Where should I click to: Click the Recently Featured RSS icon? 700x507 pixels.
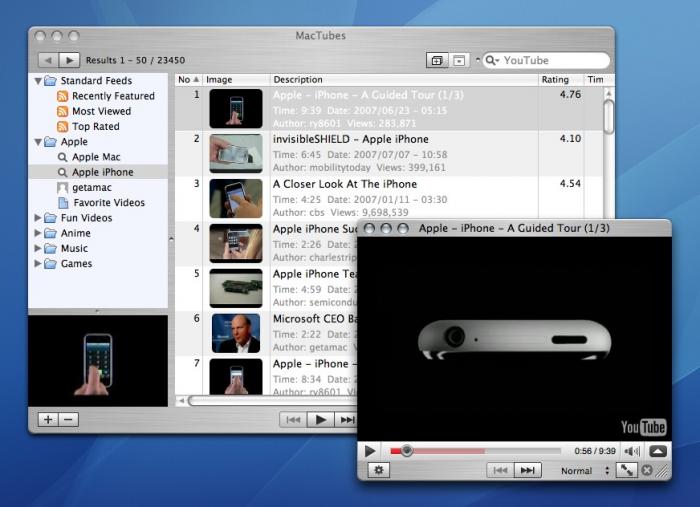pos(62,96)
